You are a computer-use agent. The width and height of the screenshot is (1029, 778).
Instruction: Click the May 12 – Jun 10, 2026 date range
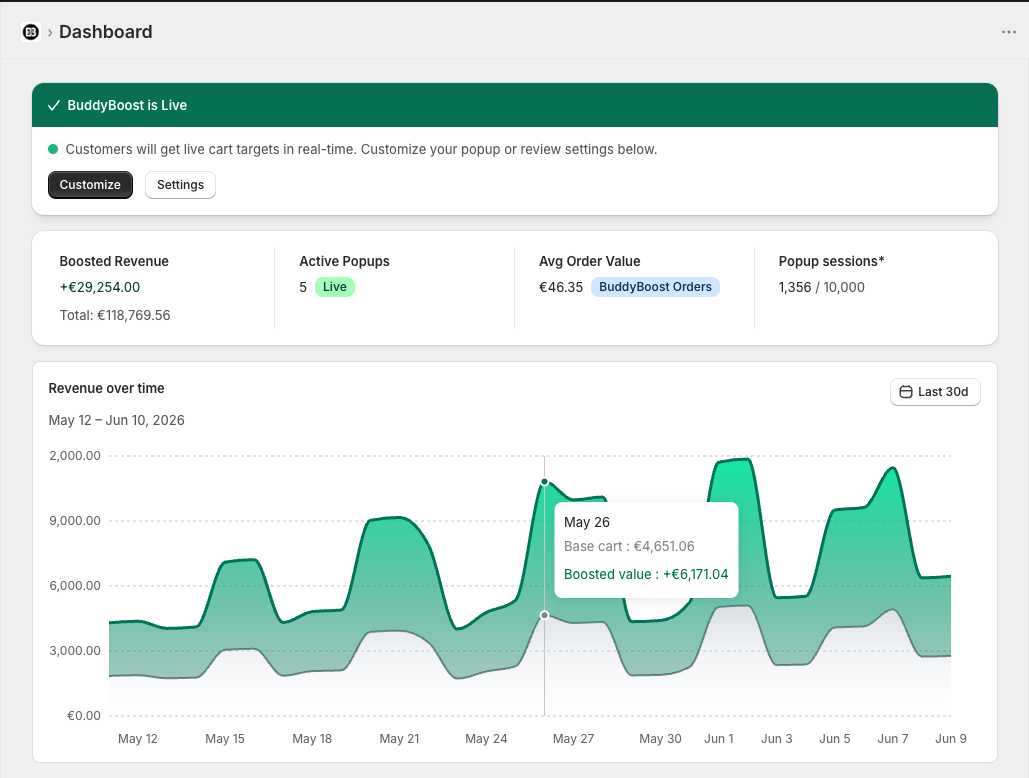pos(117,420)
